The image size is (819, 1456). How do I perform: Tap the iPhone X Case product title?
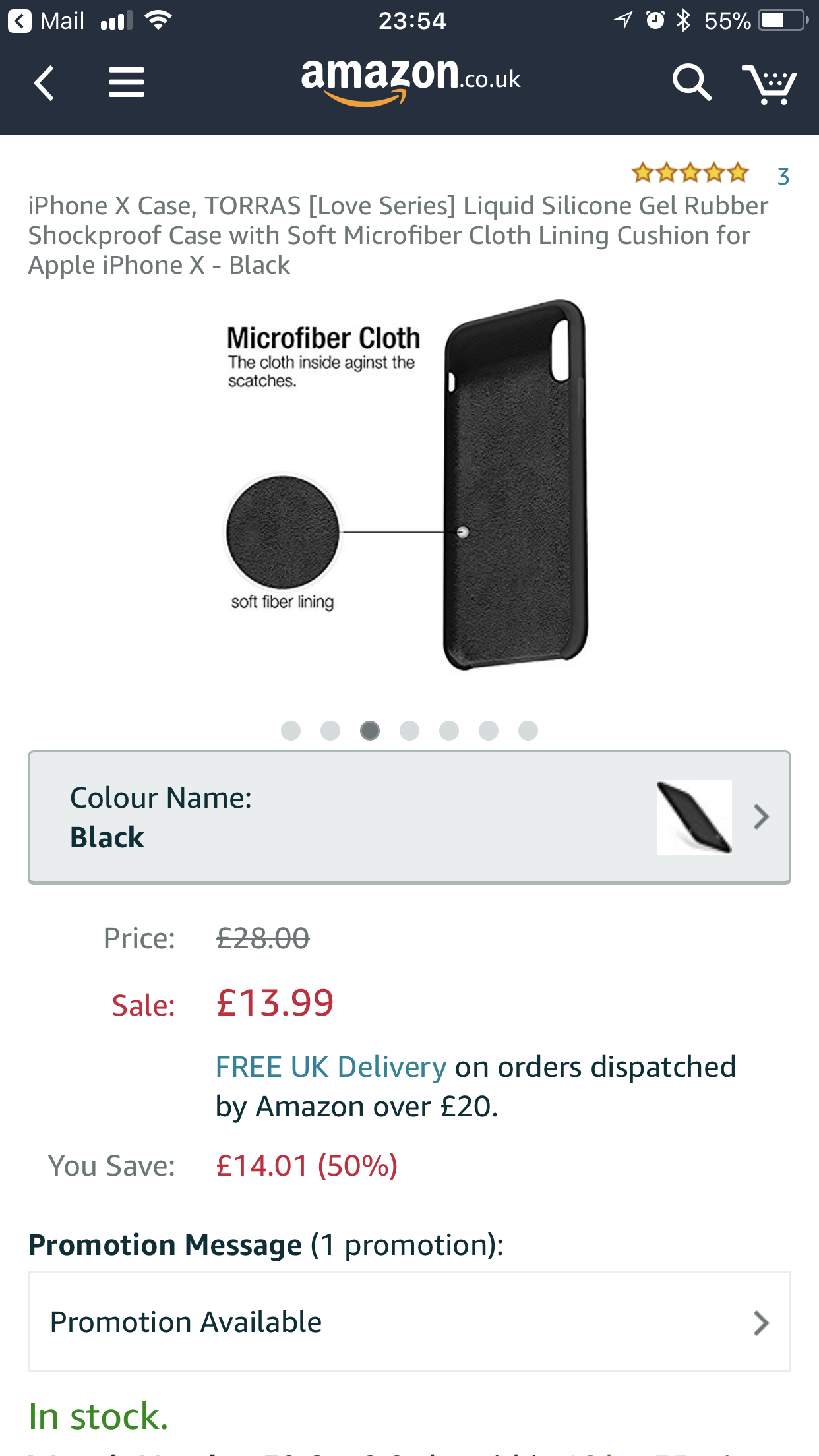click(x=398, y=235)
